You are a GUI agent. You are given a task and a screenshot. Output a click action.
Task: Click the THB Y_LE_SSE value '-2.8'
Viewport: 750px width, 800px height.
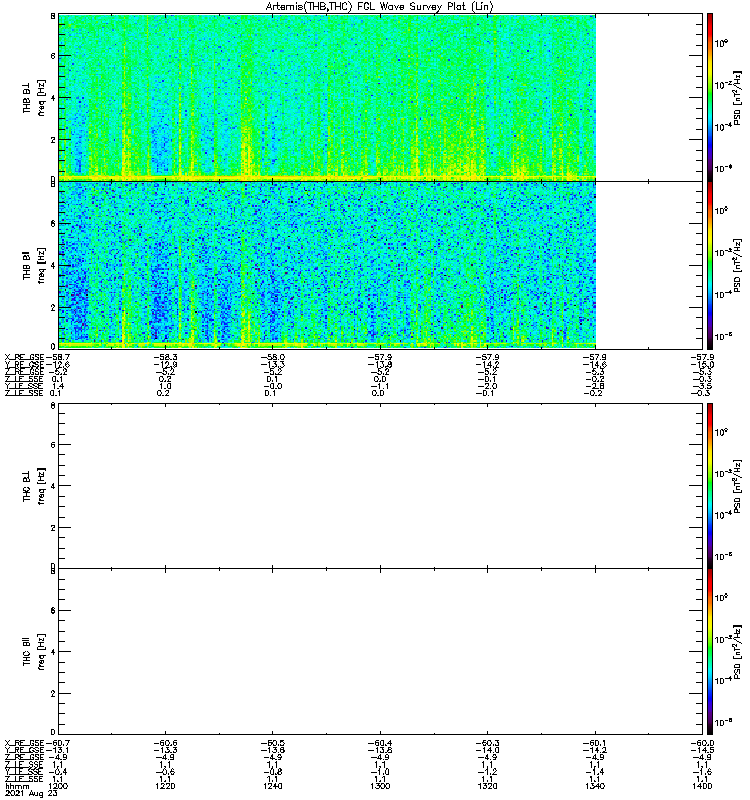pos(595,386)
